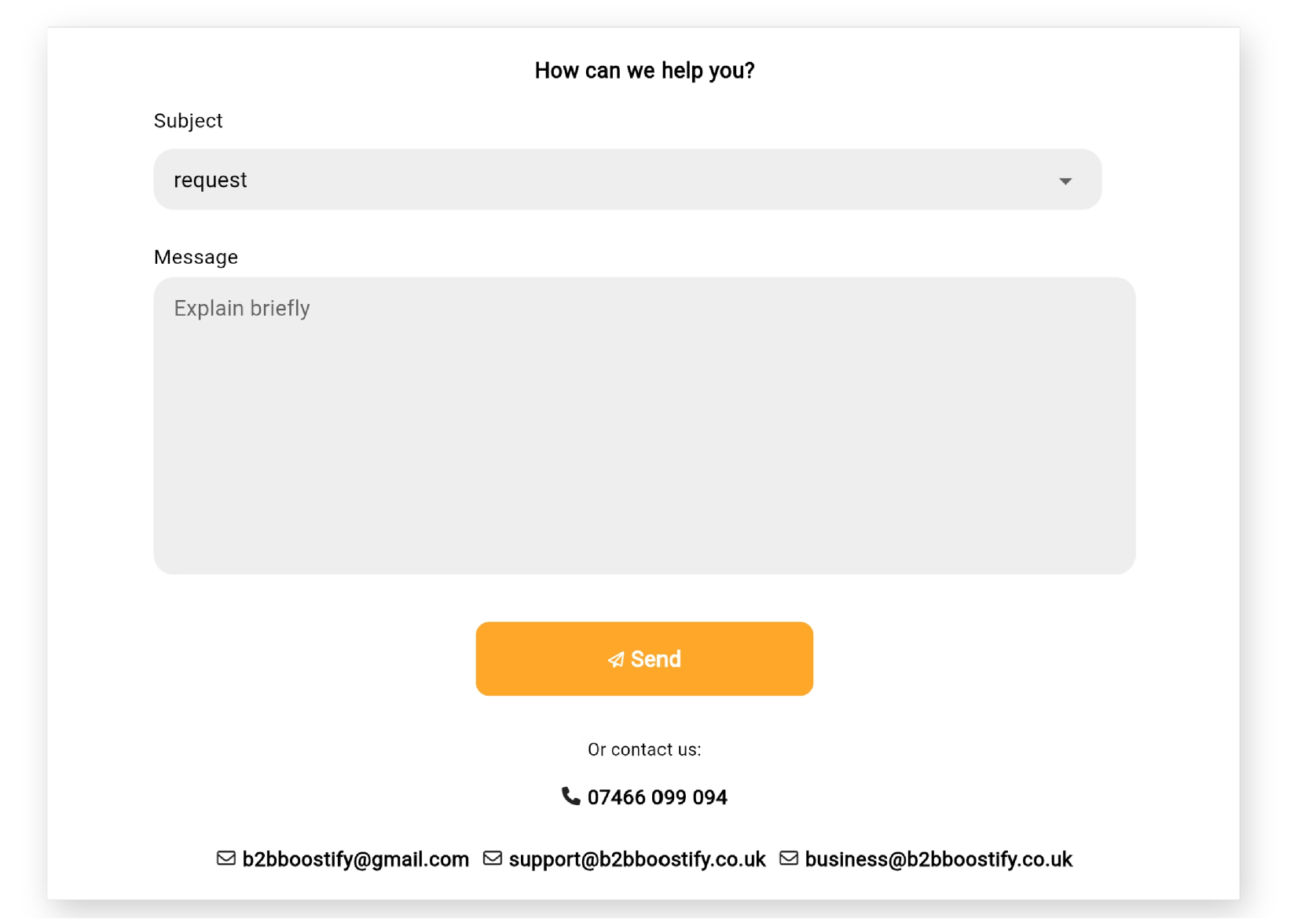This screenshot has height=919, width=1316.
Task: Click the "Send" label text
Action: coord(656,659)
